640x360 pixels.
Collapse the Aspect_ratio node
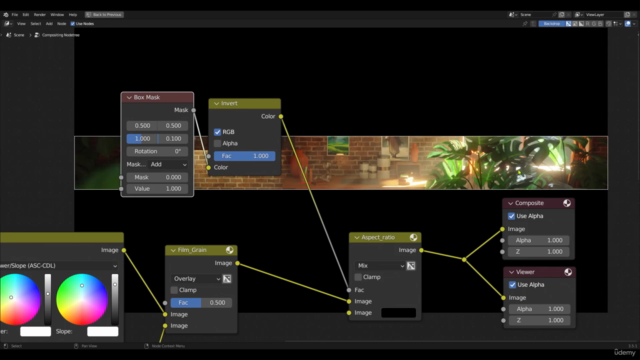(x=357, y=238)
